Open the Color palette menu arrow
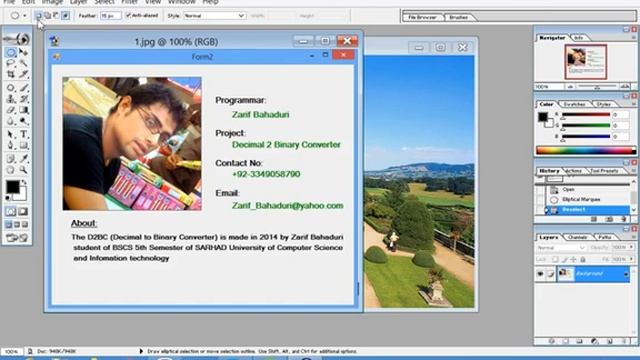The image size is (640, 360). (633, 104)
